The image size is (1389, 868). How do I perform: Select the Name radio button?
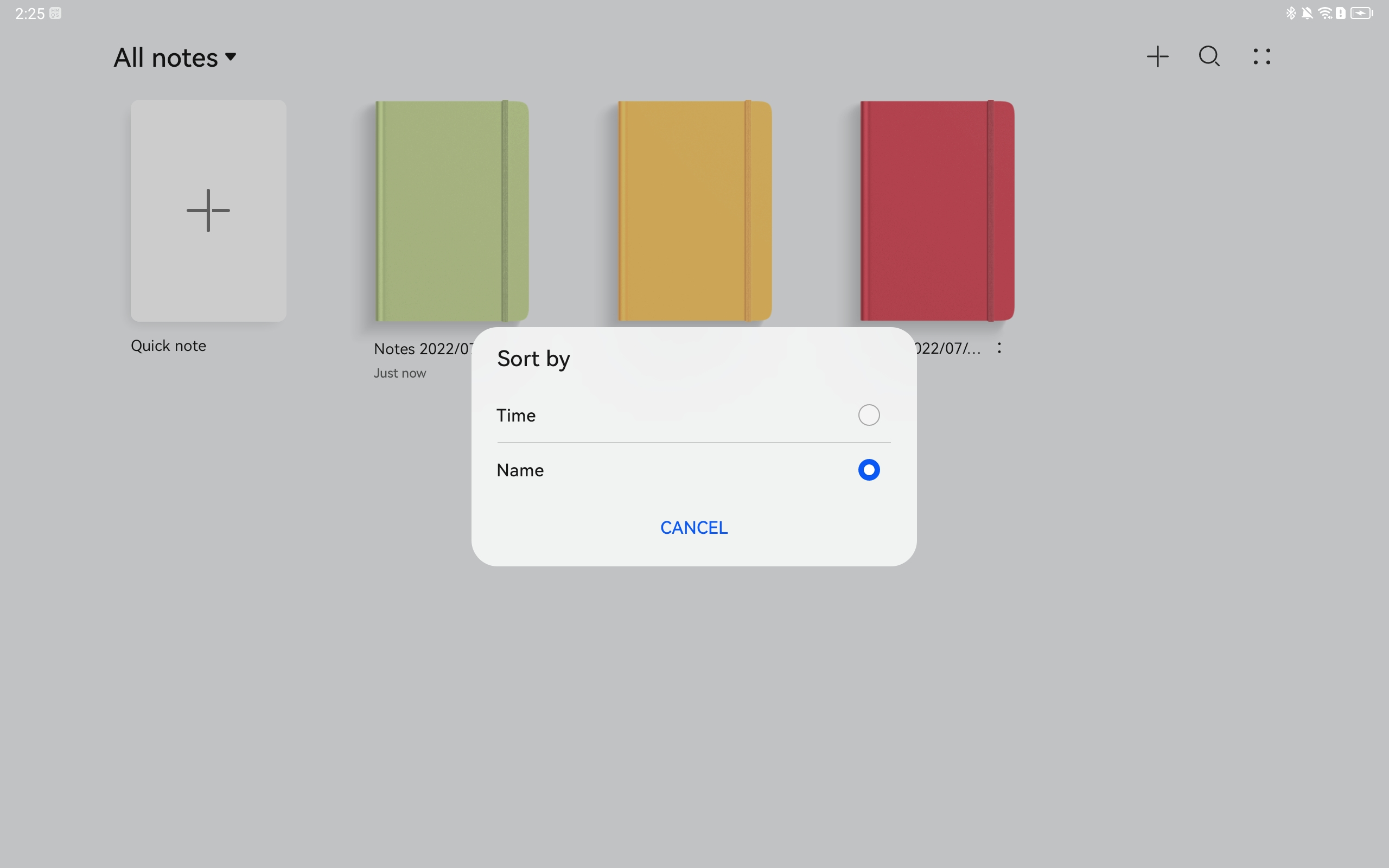(869, 470)
